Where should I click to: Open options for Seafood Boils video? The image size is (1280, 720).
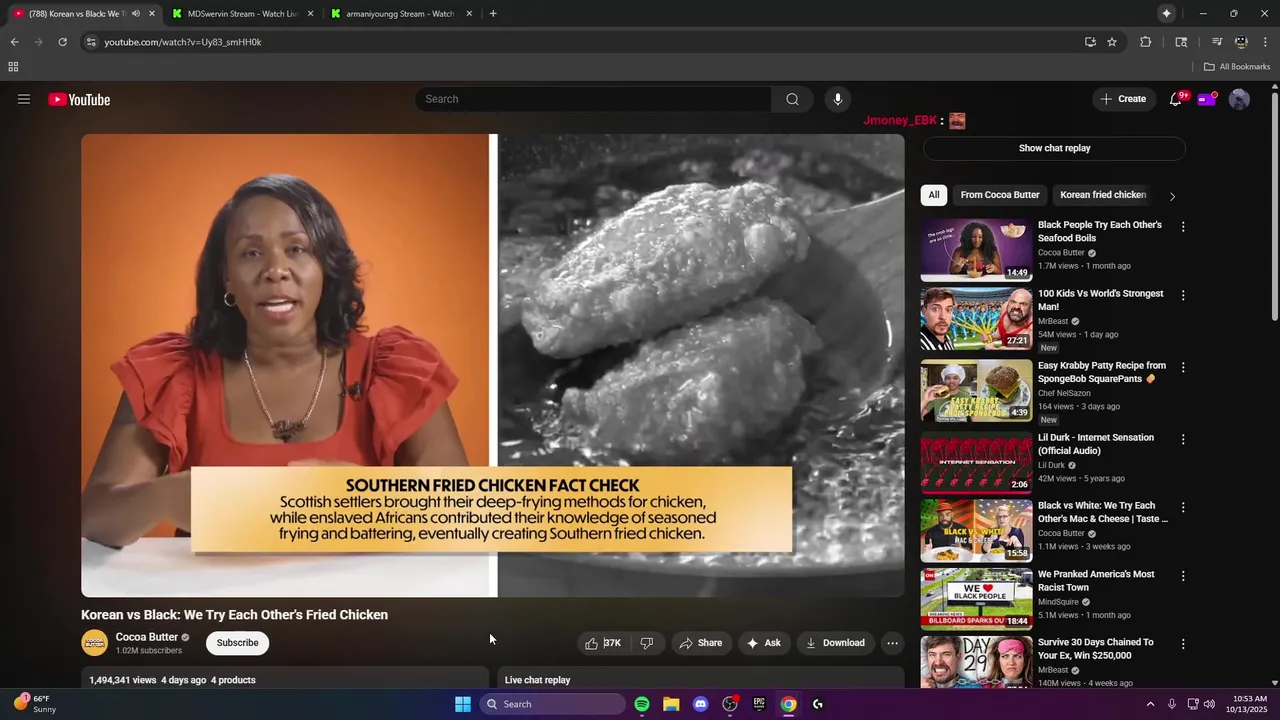click(1183, 227)
